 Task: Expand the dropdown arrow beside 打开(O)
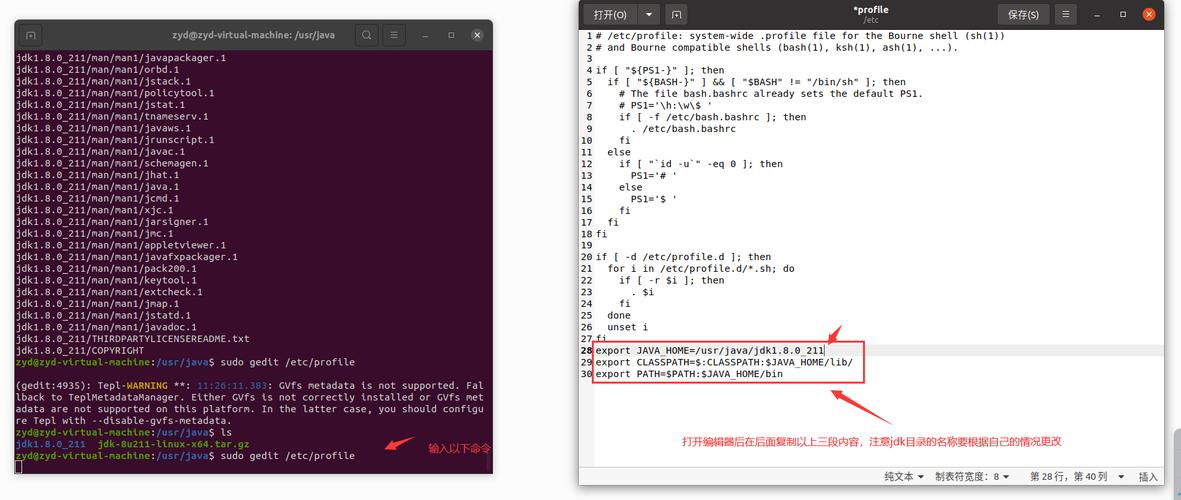coord(648,14)
